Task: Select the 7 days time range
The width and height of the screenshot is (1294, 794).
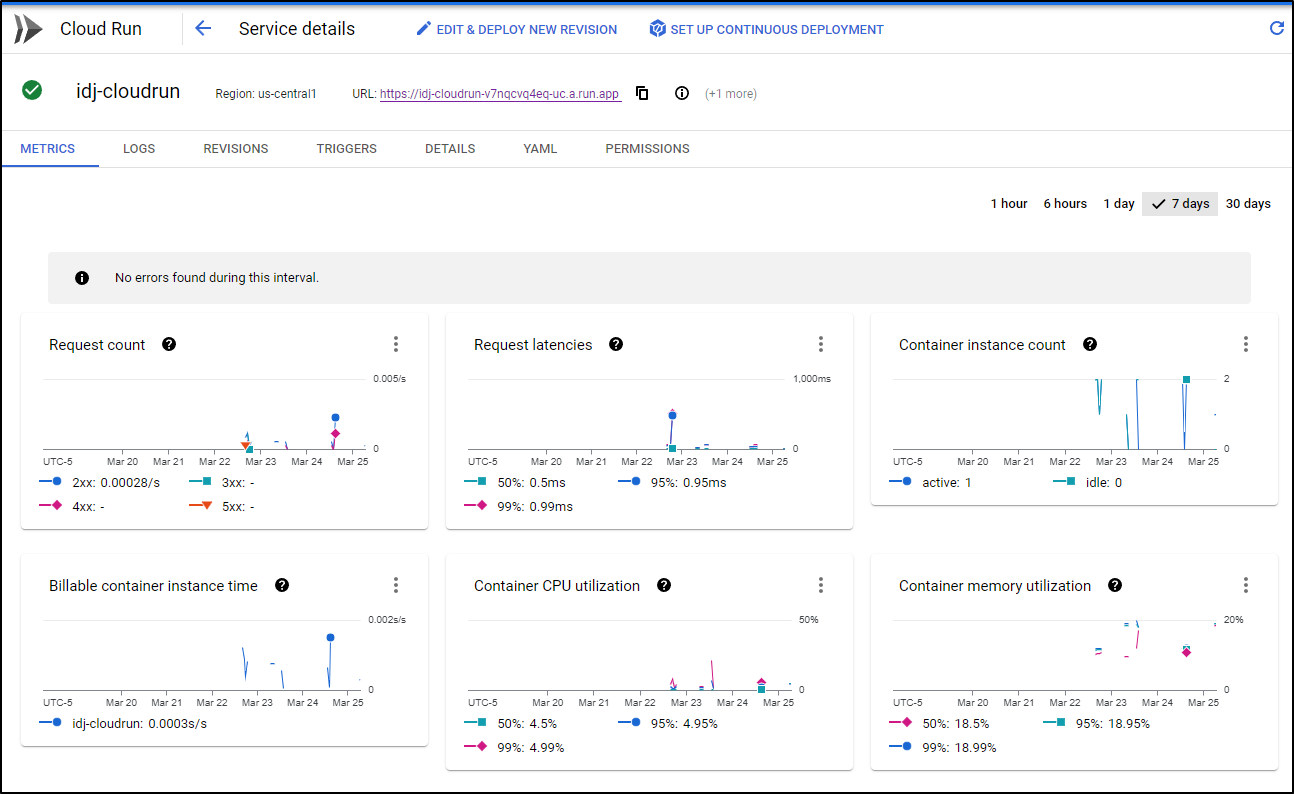Action: pyautogui.click(x=1180, y=204)
